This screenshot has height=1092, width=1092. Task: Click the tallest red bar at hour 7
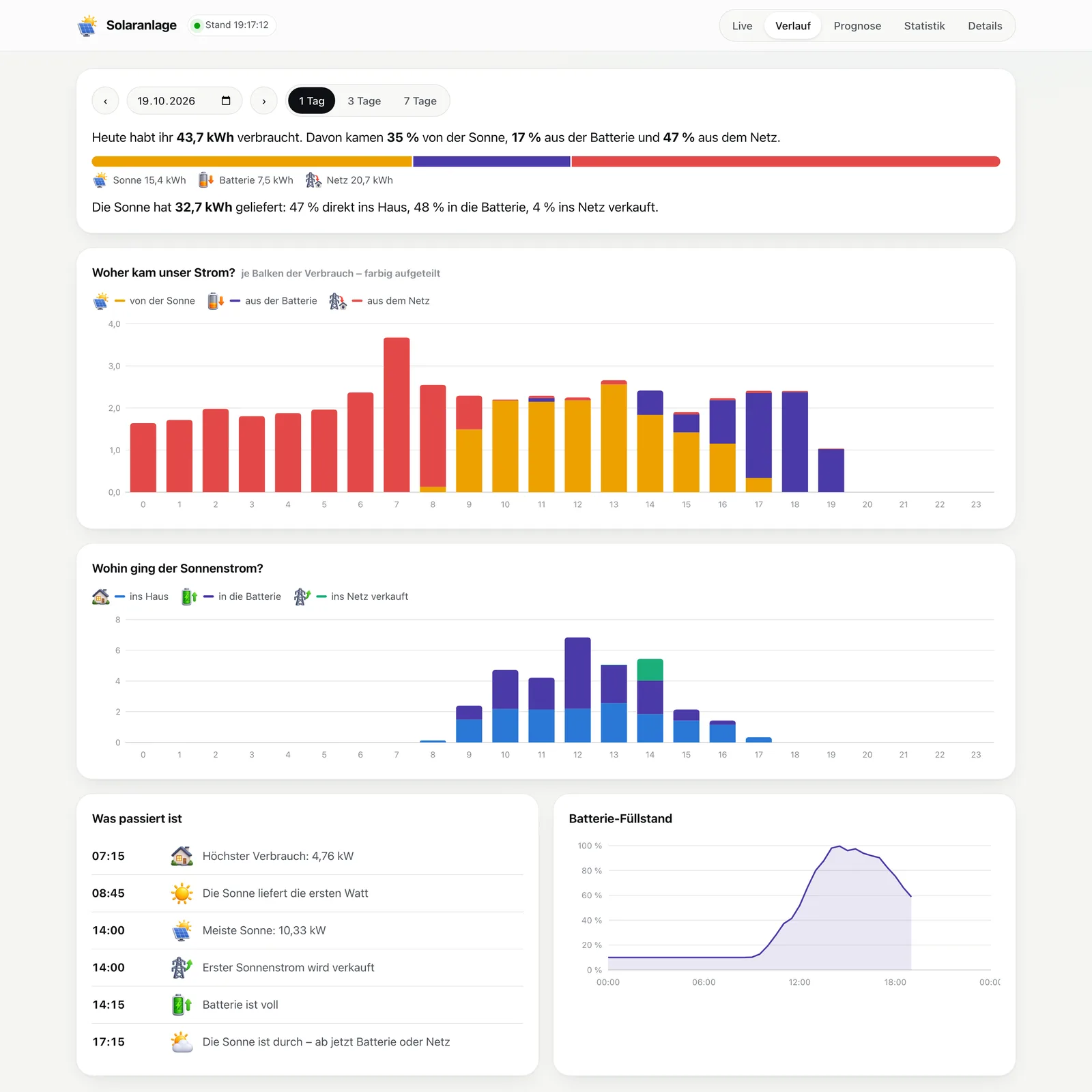coord(397,415)
